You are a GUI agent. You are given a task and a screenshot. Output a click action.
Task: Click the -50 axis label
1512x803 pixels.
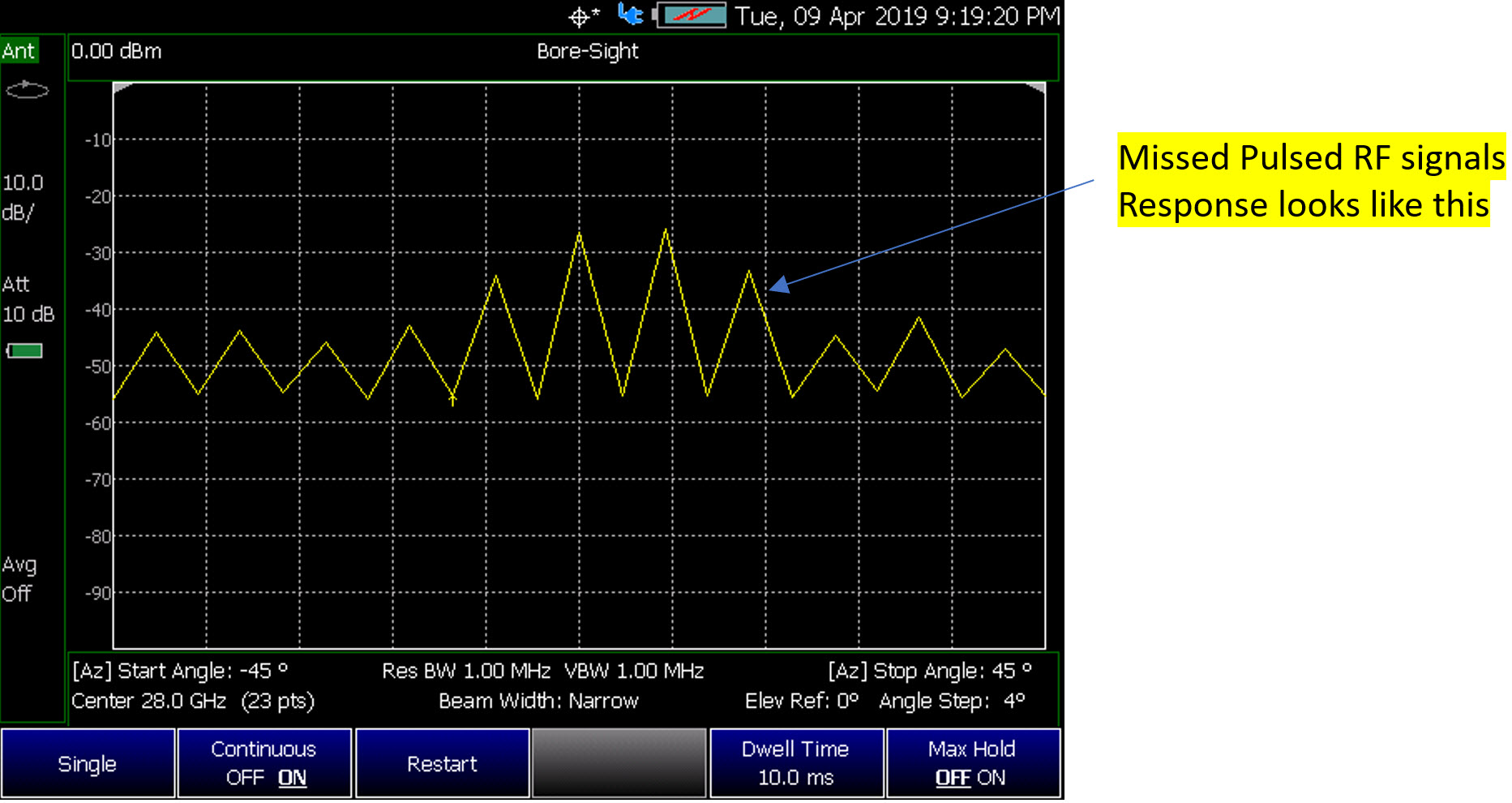coord(98,367)
